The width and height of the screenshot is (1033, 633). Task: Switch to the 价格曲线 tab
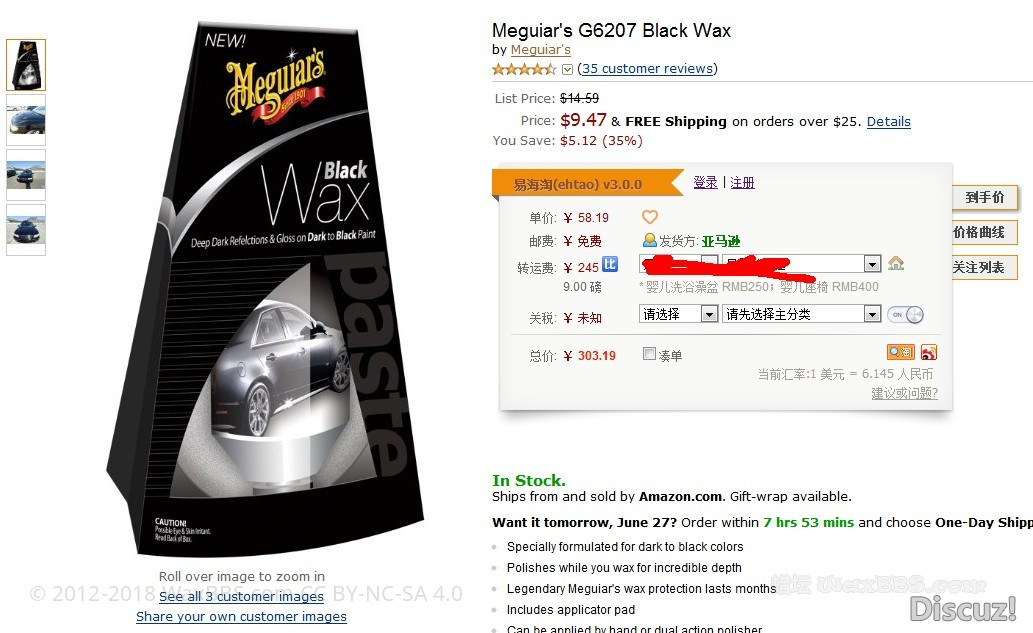coord(984,233)
